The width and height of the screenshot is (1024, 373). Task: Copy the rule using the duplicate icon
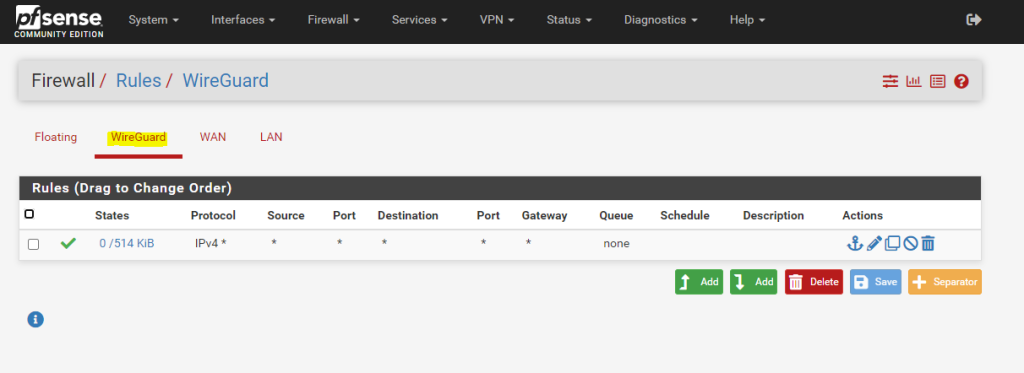click(x=892, y=244)
